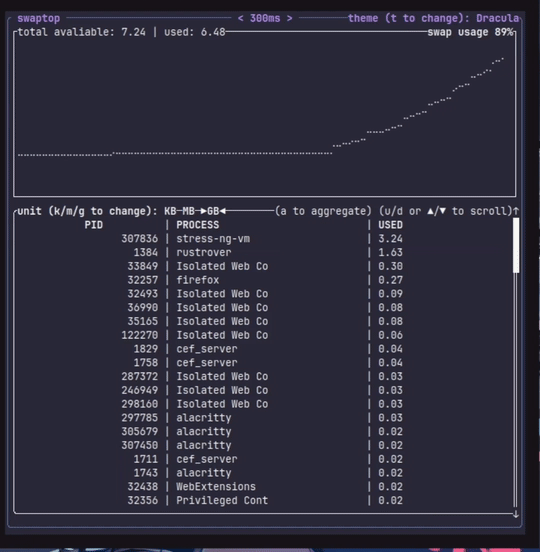Decrease refresh interval with left arrow
The height and width of the screenshot is (552, 540).
240,18
